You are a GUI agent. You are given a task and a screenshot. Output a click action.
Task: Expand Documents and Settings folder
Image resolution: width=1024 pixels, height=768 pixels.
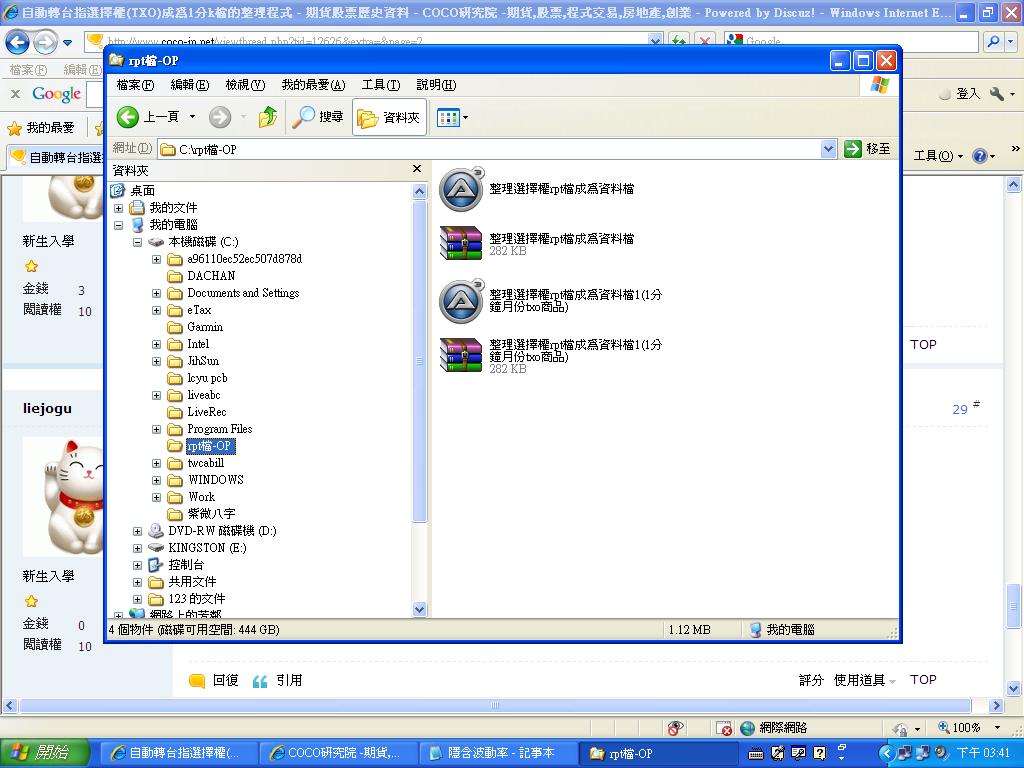(156, 293)
